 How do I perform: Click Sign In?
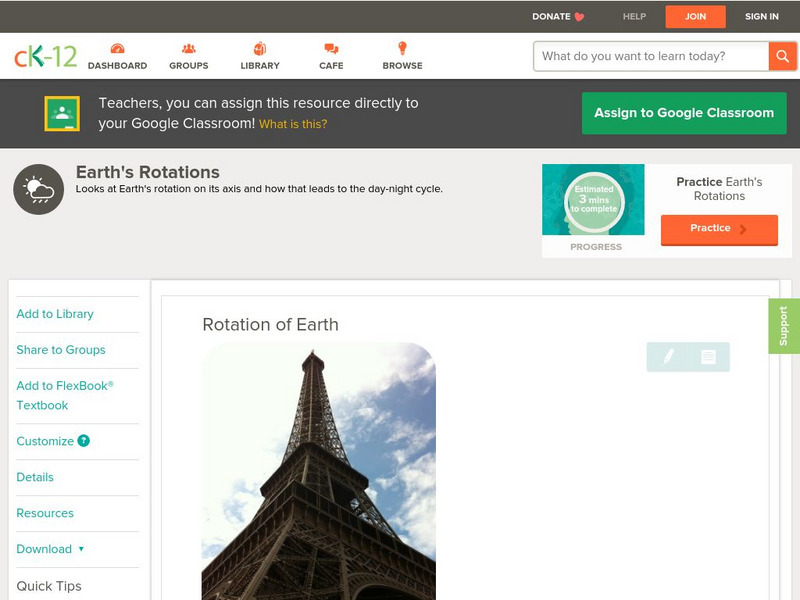point(762,17)
